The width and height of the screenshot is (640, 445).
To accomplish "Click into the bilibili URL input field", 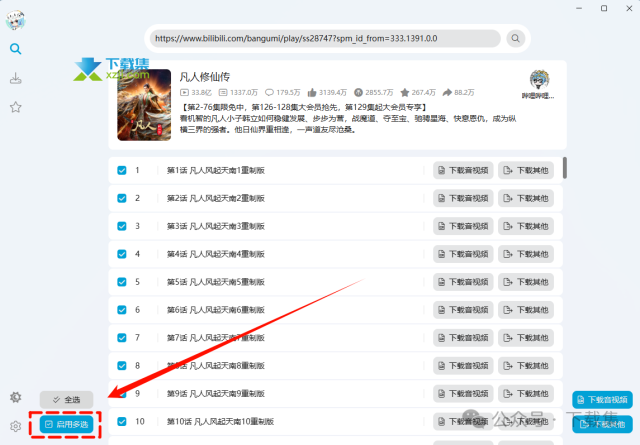I will [x=325, y=38].
